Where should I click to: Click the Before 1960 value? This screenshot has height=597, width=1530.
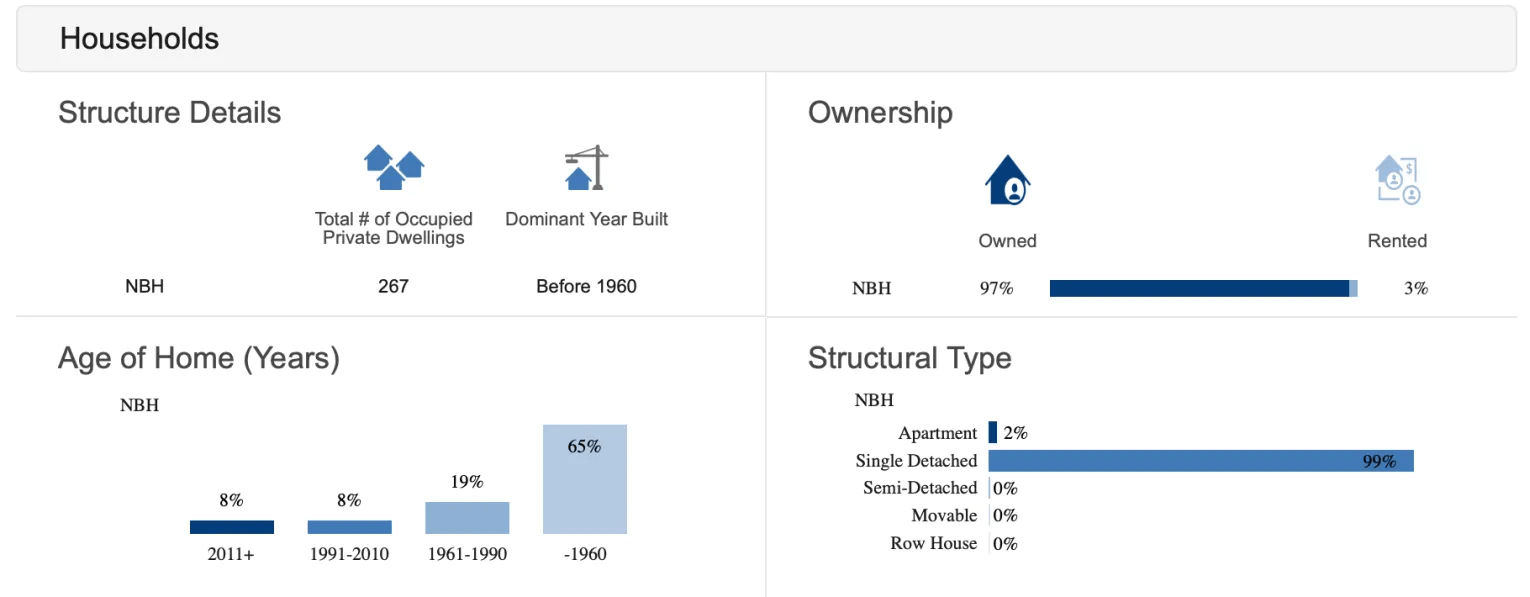coord(586,287)
